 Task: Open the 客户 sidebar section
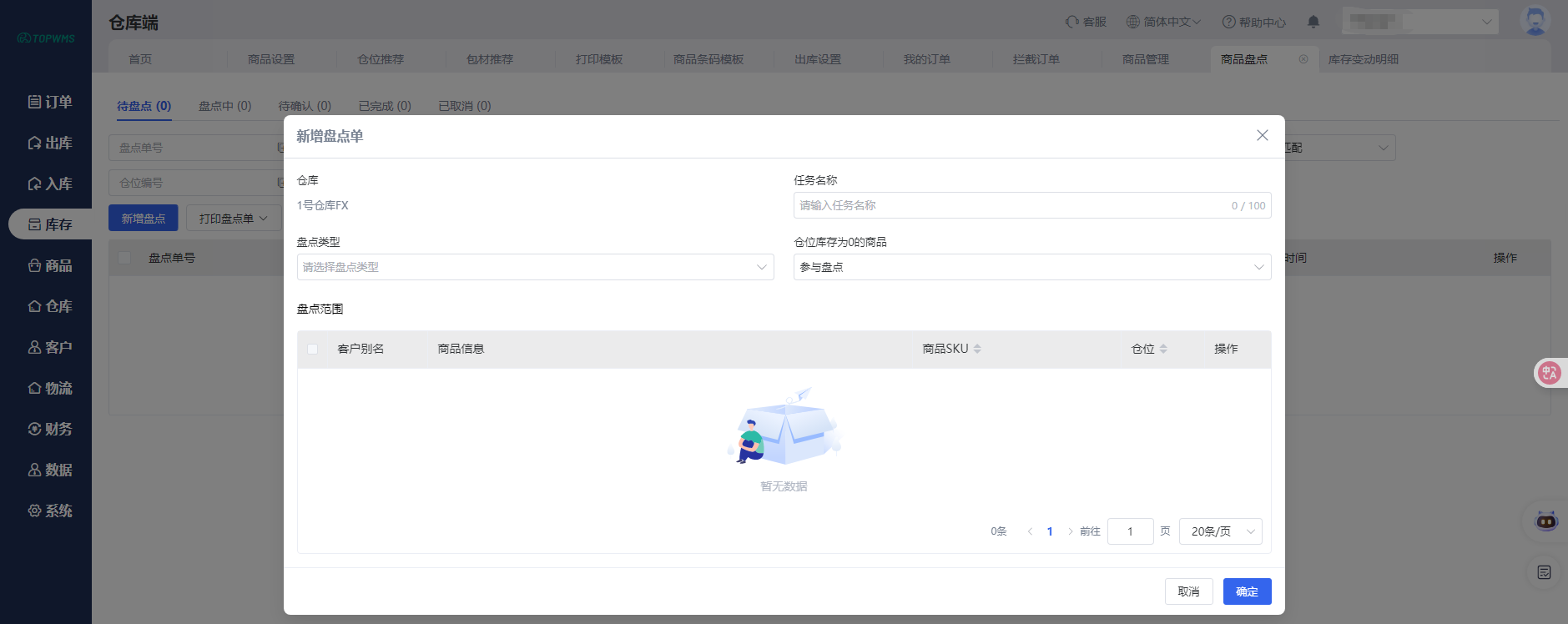click(50, 347)
